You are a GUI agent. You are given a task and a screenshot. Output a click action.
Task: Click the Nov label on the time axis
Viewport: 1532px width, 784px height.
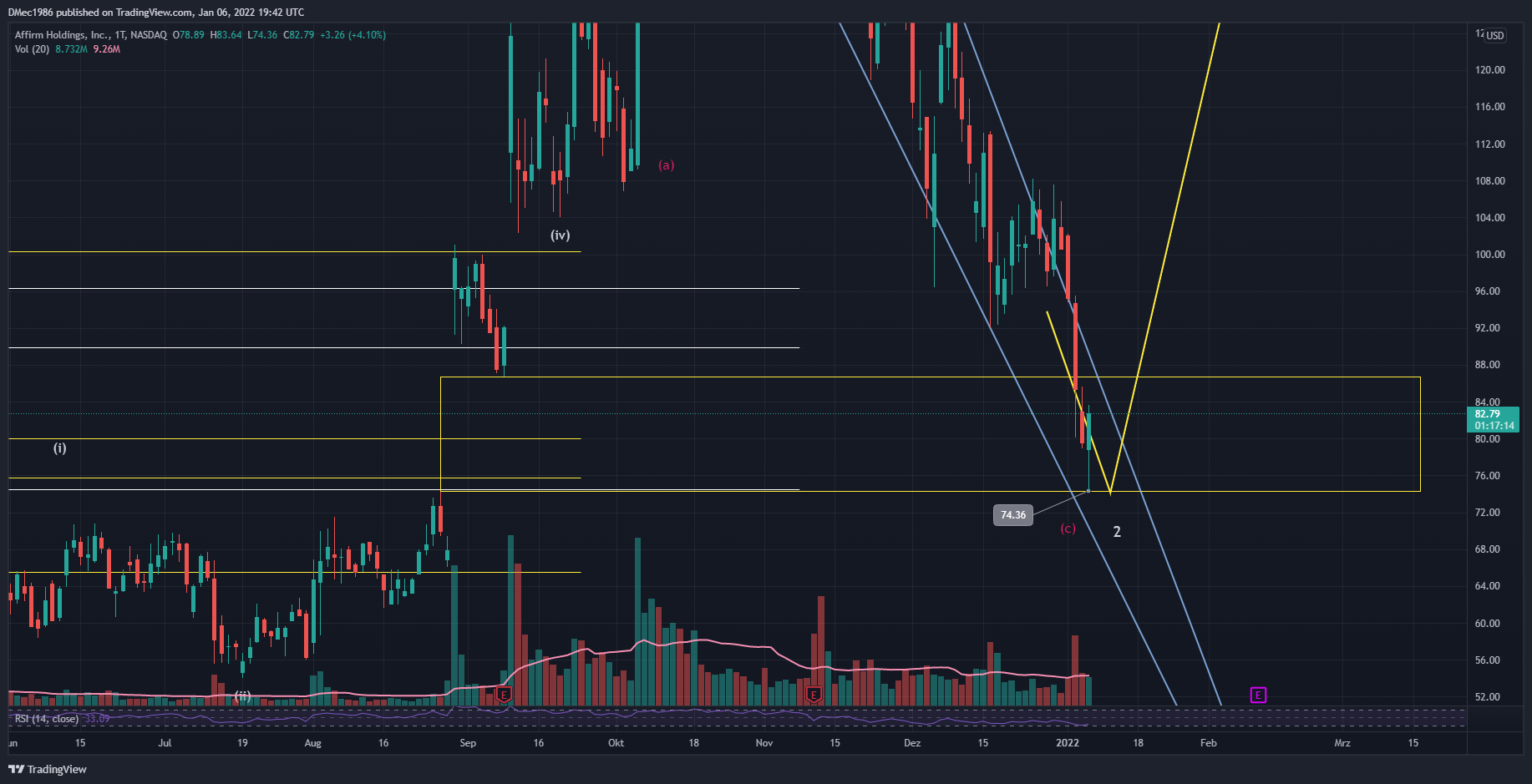tap(764, 743)
